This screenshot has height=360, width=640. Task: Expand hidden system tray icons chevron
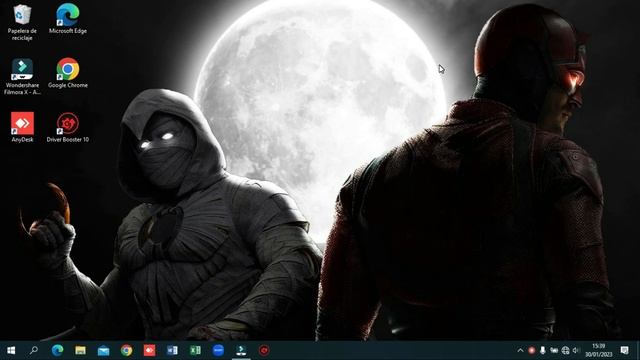click(x=520, y=350)
